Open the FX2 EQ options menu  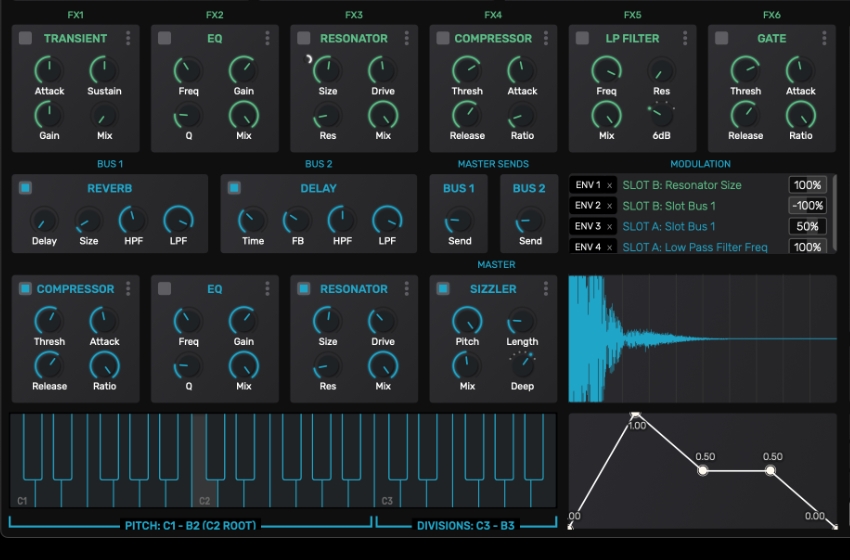(x=267, y=38)
